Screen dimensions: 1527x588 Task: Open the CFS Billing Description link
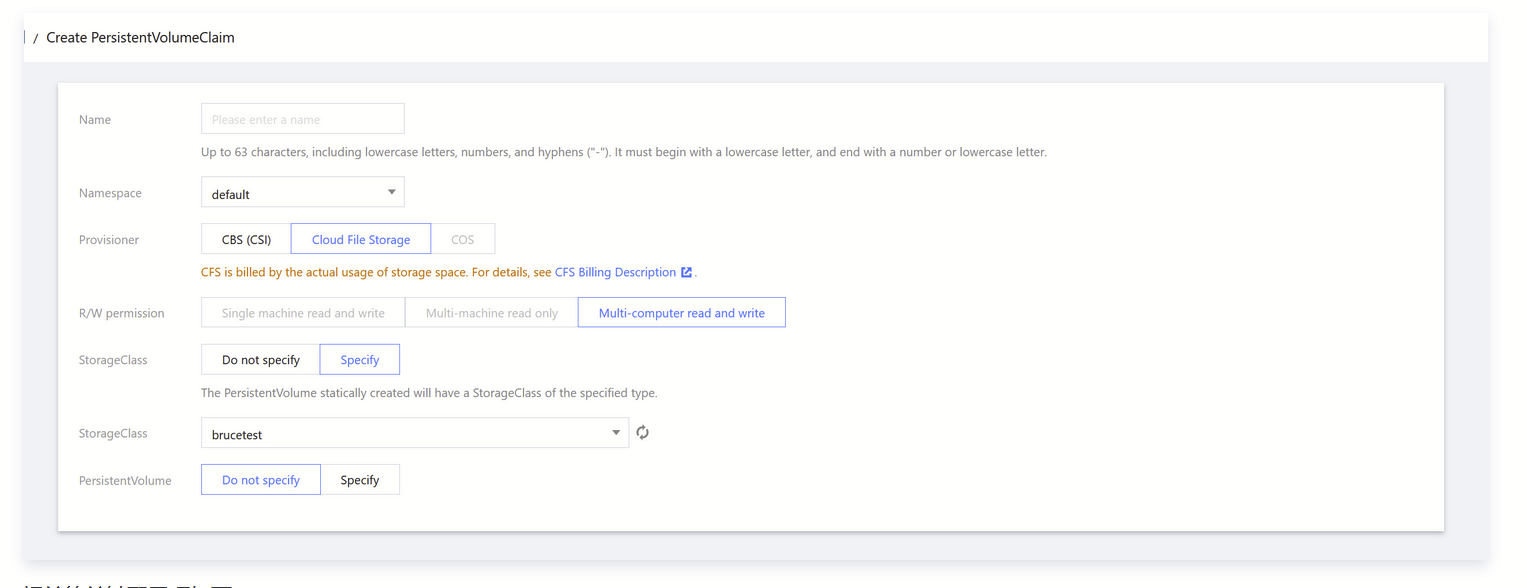click(615, 272)
